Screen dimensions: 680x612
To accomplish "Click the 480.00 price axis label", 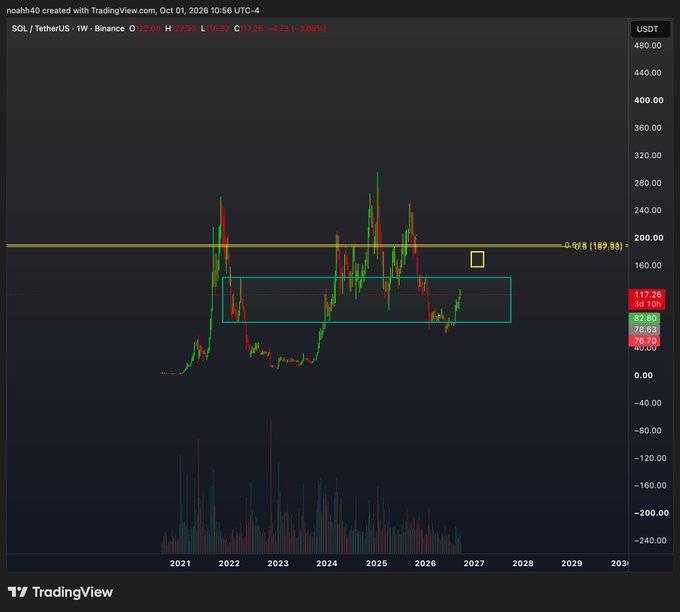I will pos(647,46).
